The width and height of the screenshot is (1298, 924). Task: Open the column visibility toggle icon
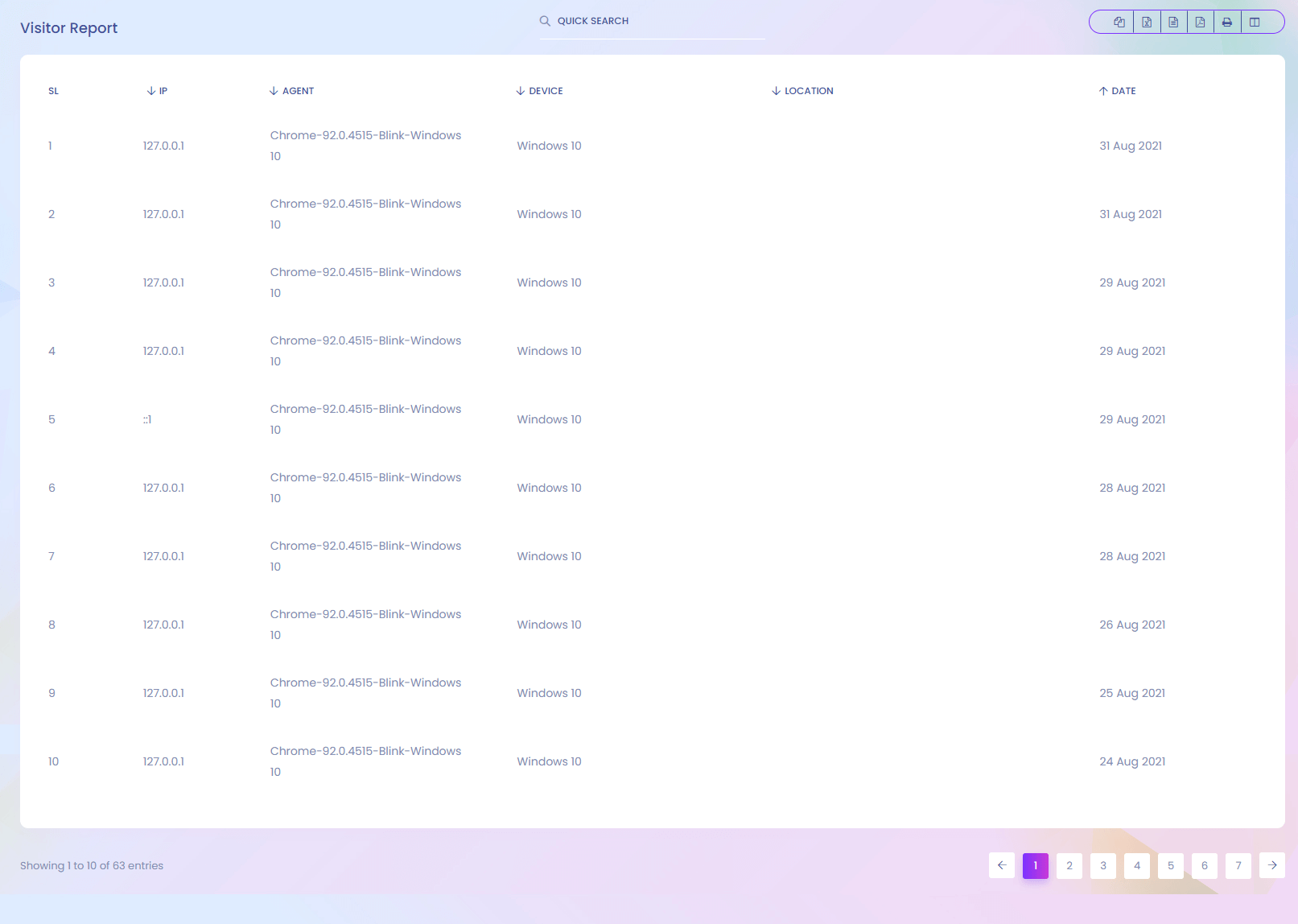1255,23
